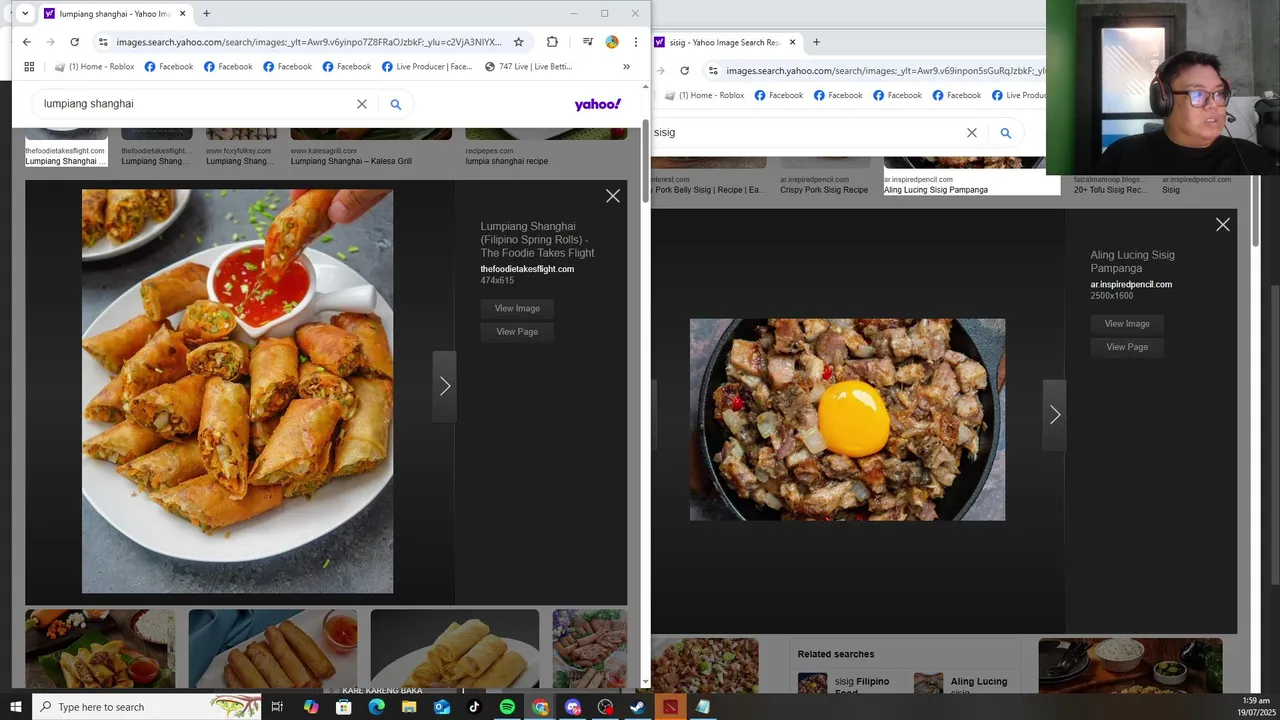This screenshot has width=1280, height=720.
Task: Open Aling Lucing Sisig Pampanga title in preview
Action: 1132,262
